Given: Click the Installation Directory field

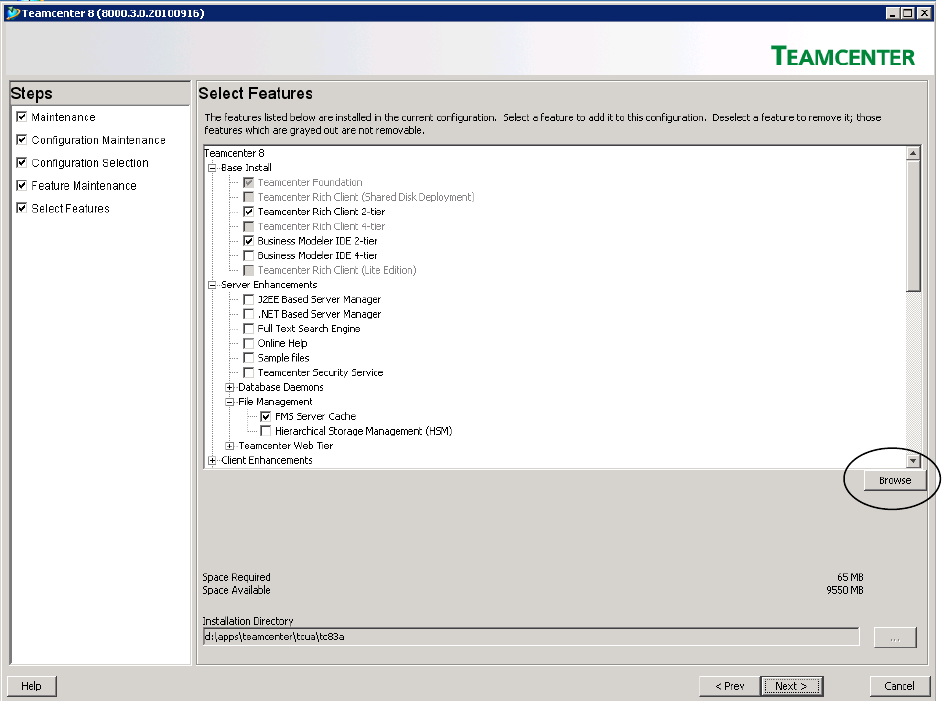Looking at the screenshot, I should coord(531,637).
